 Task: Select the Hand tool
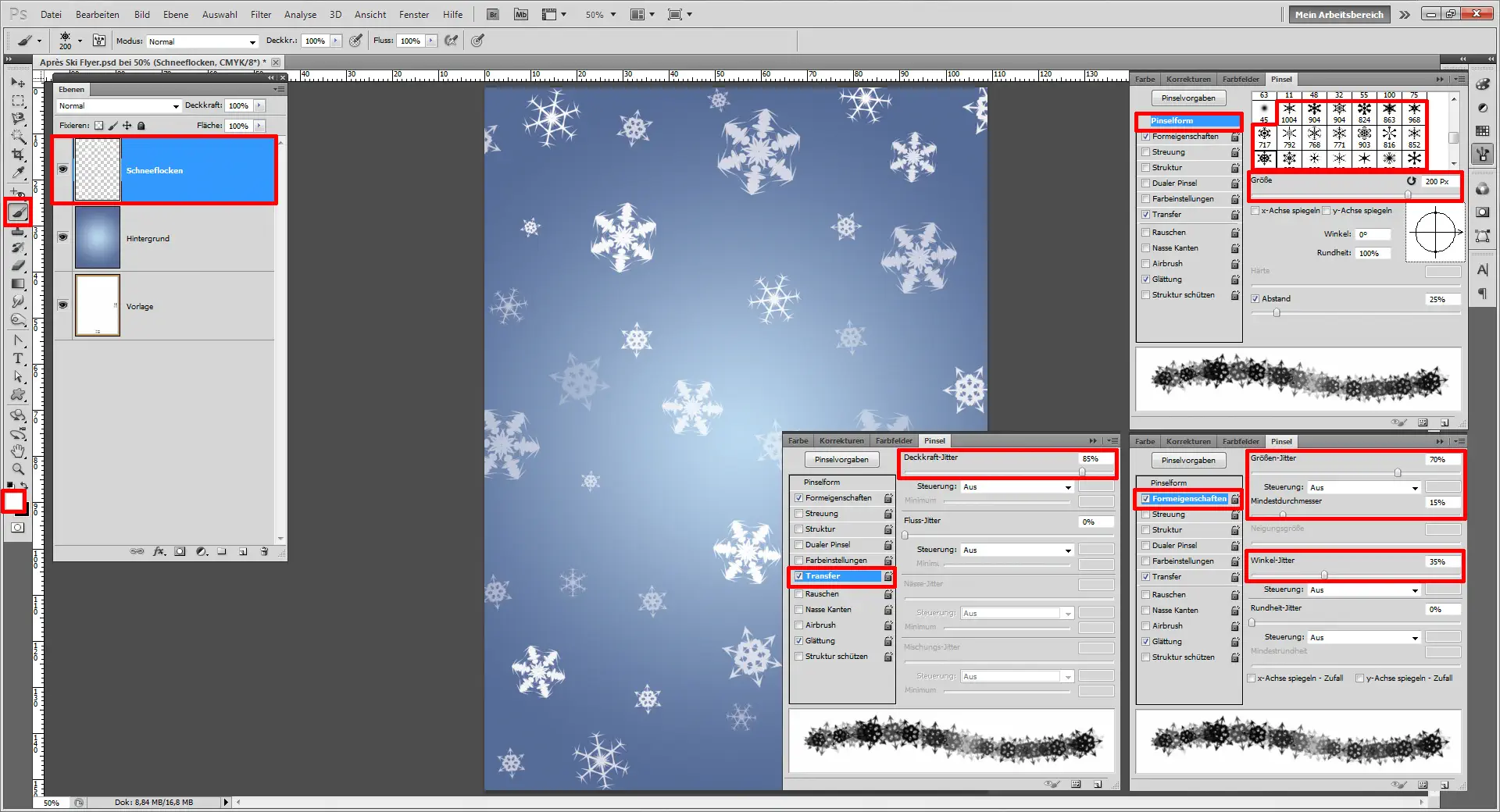coord(18,451)
